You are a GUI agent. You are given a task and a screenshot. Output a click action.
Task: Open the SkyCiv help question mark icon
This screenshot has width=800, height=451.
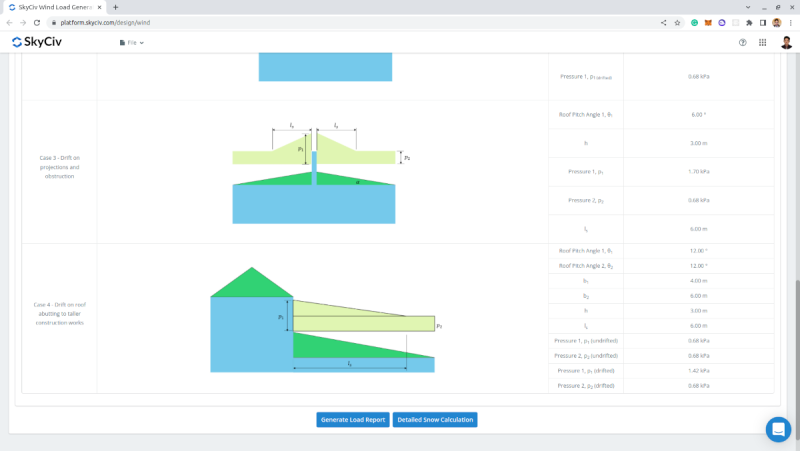[x=742, y=43]
